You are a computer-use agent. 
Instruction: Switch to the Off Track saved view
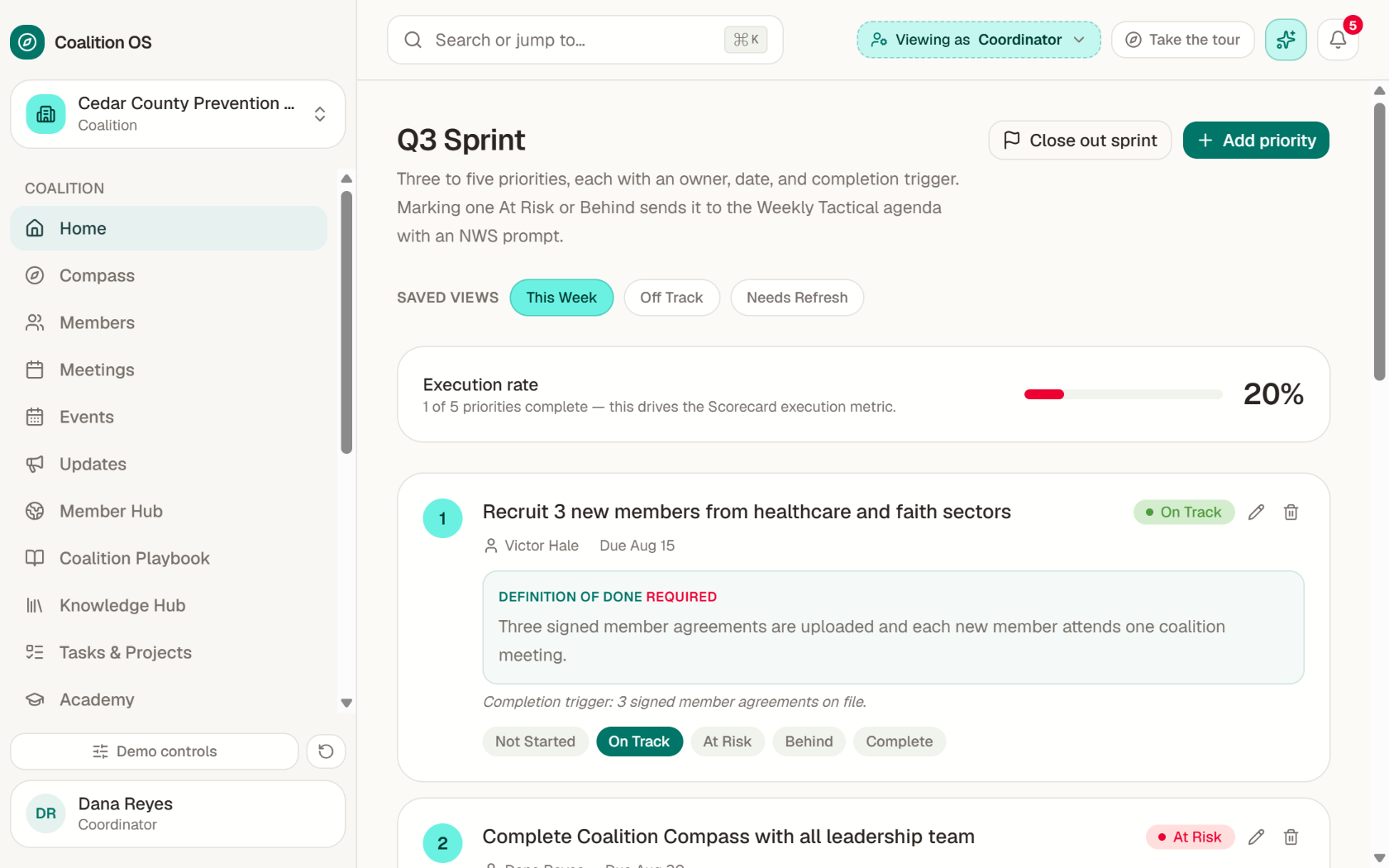coord(671,298)
